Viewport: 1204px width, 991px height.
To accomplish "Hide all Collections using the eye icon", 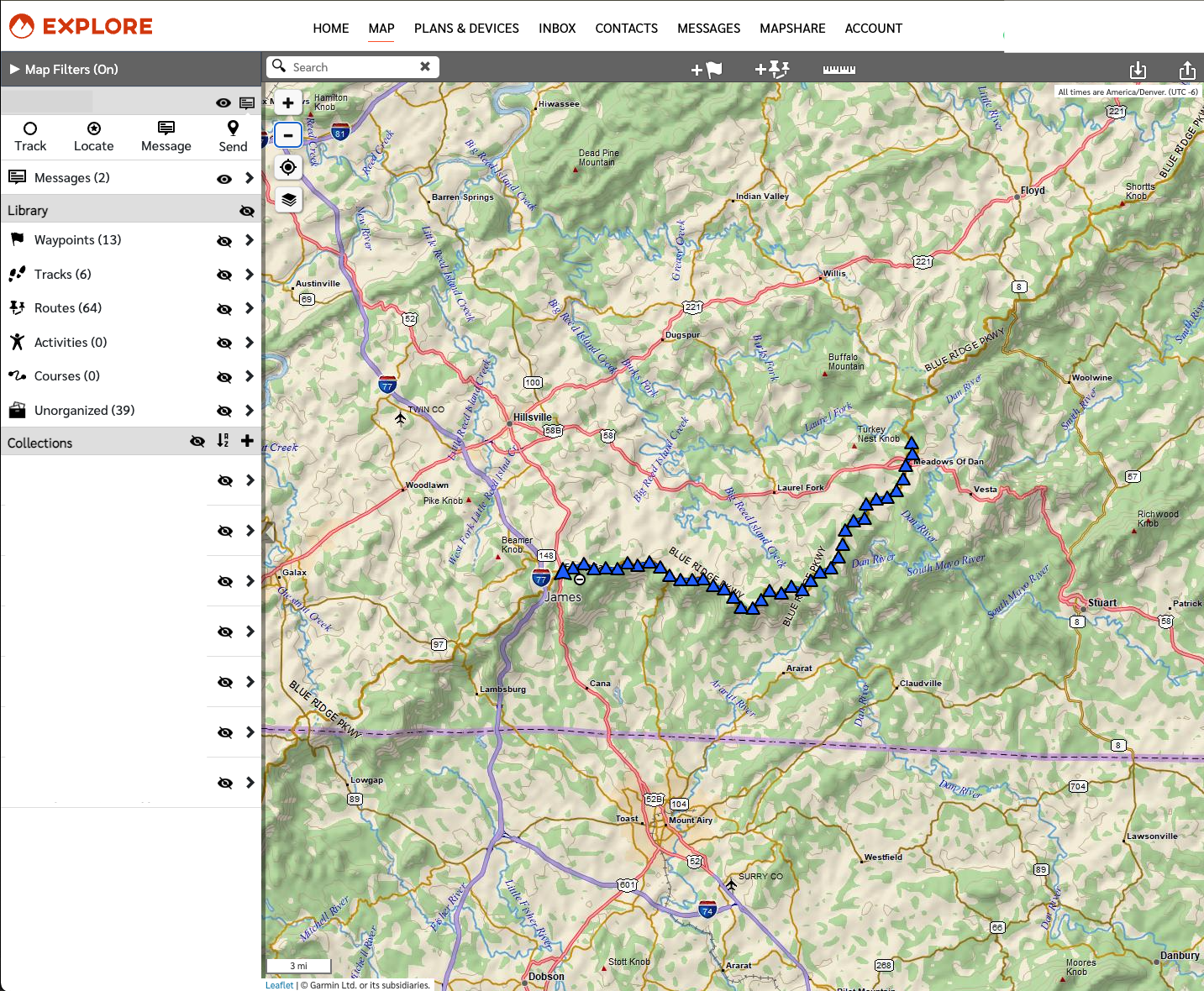I will (x=197, y=442).
